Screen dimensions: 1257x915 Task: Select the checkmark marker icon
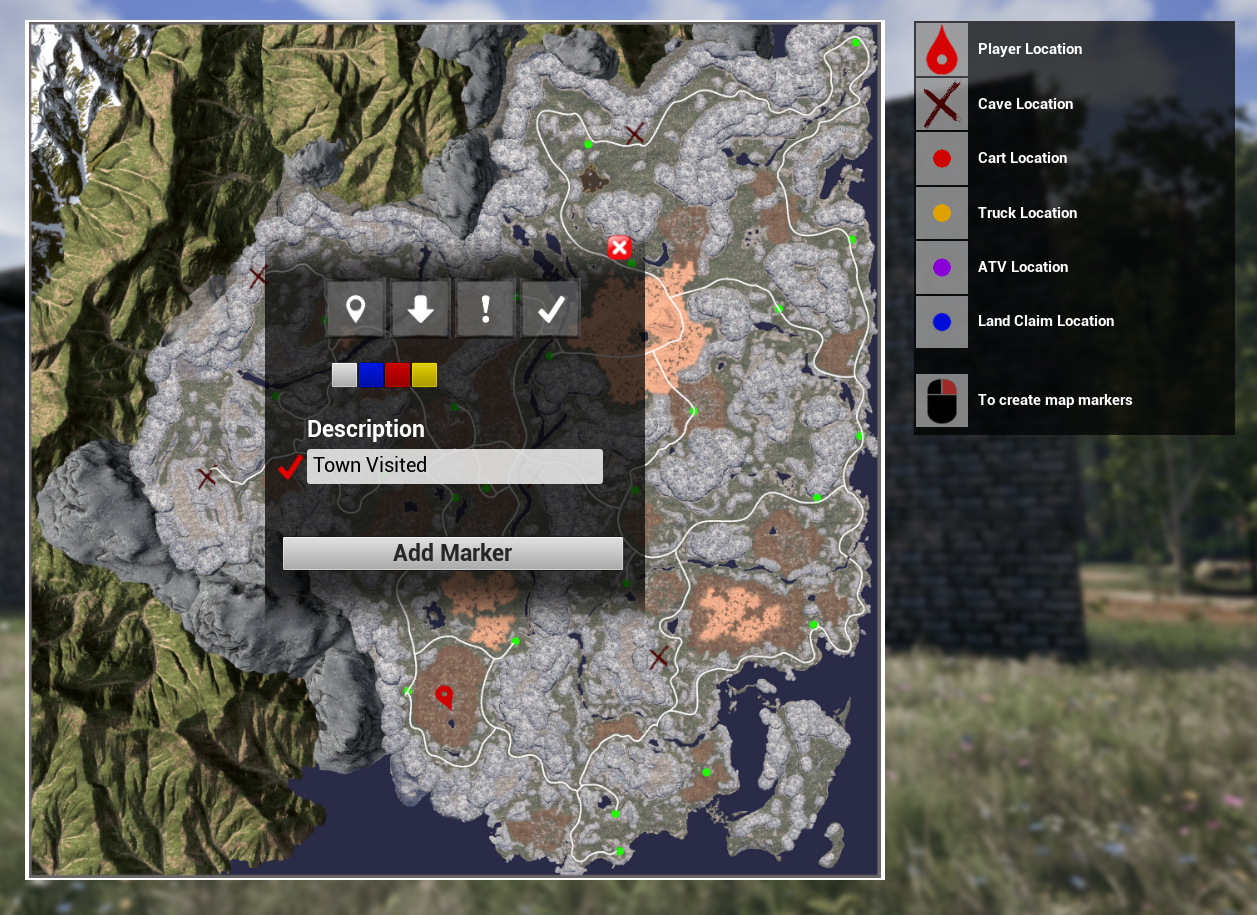click(551, 309)
